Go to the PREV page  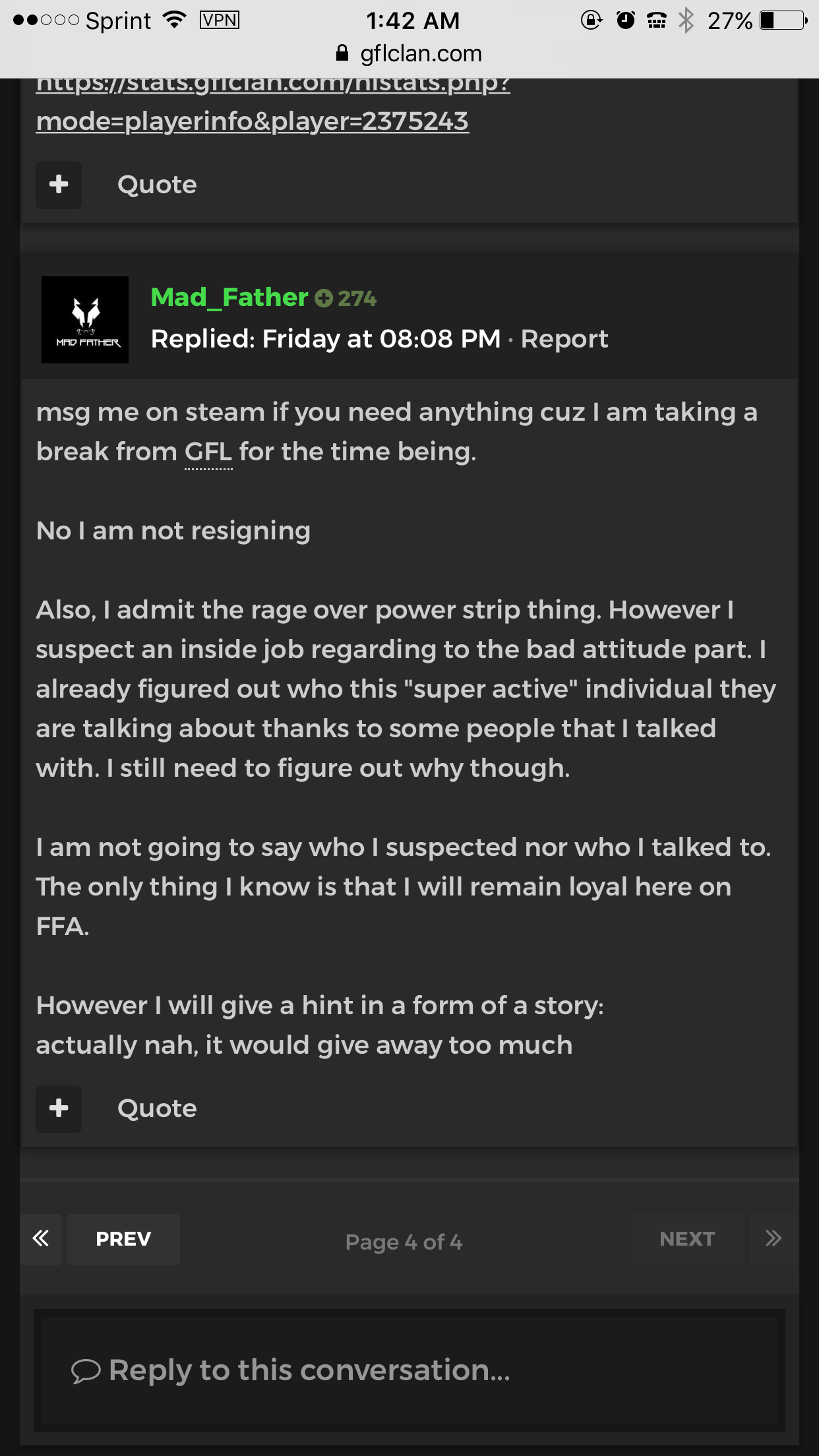(x=123, y=1239)
